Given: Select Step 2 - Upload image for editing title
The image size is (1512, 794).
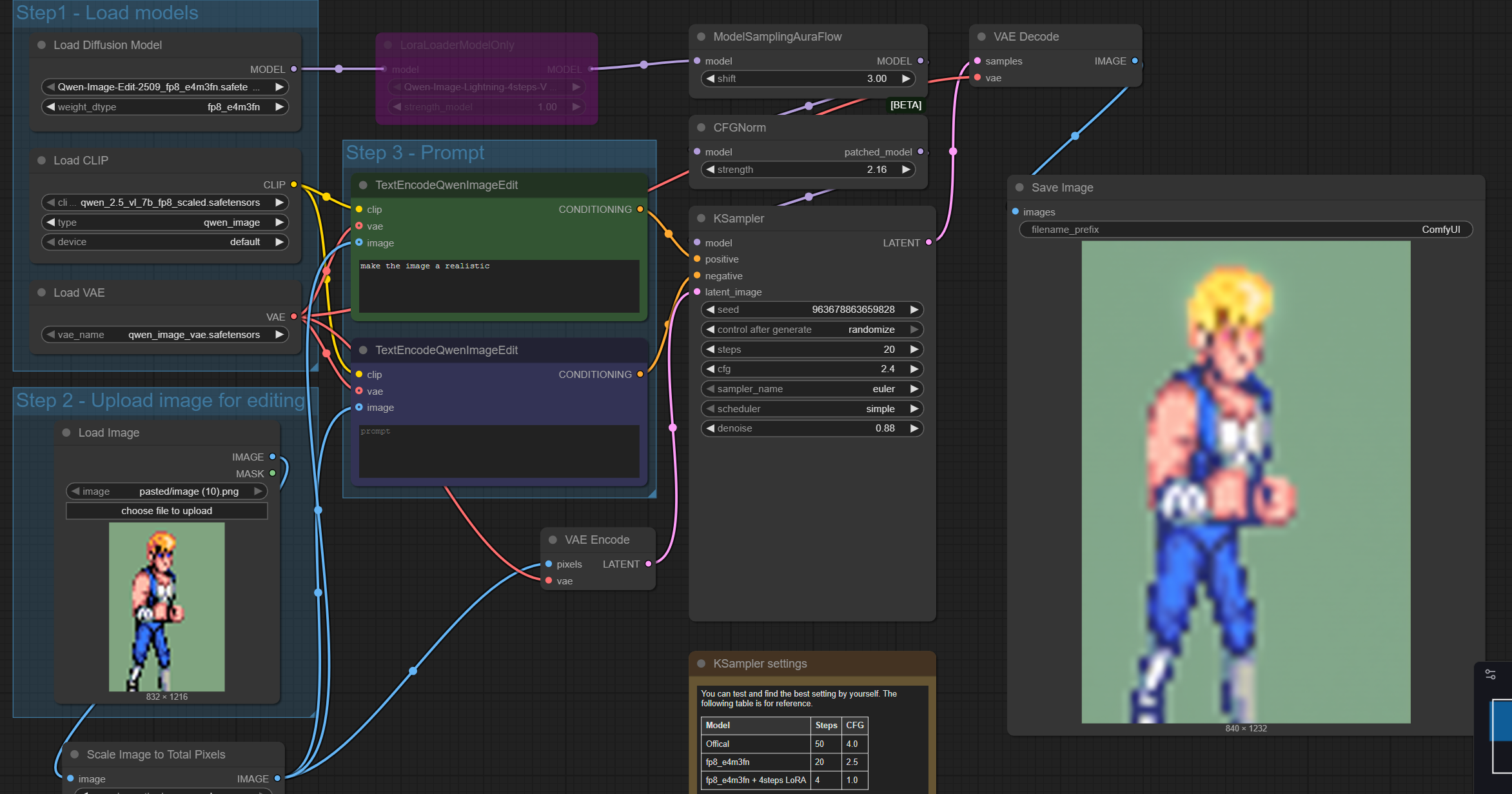Looking at the screenshot, I should (161, 401).
